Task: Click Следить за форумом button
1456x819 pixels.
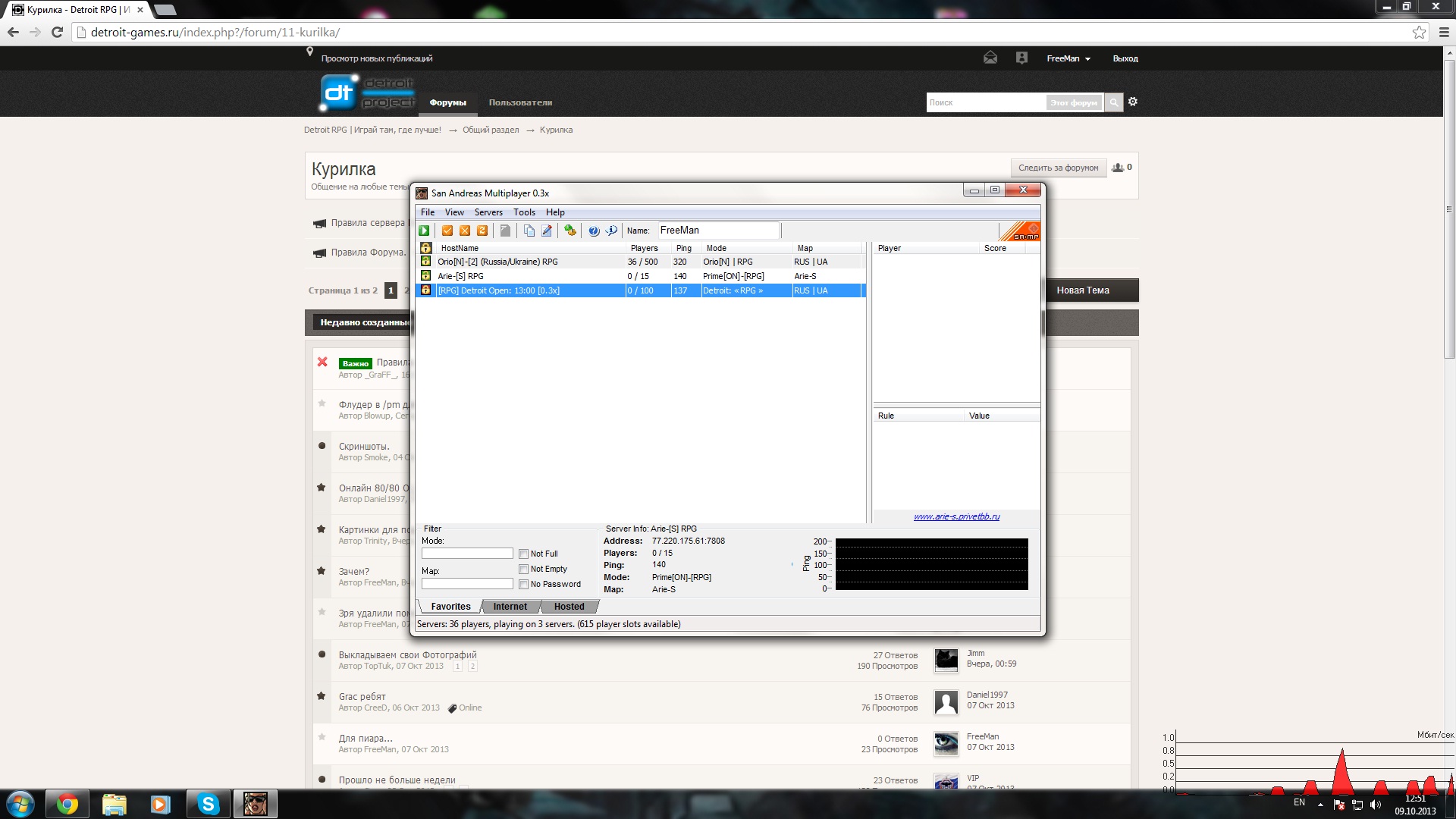Action: point(1058,168)
